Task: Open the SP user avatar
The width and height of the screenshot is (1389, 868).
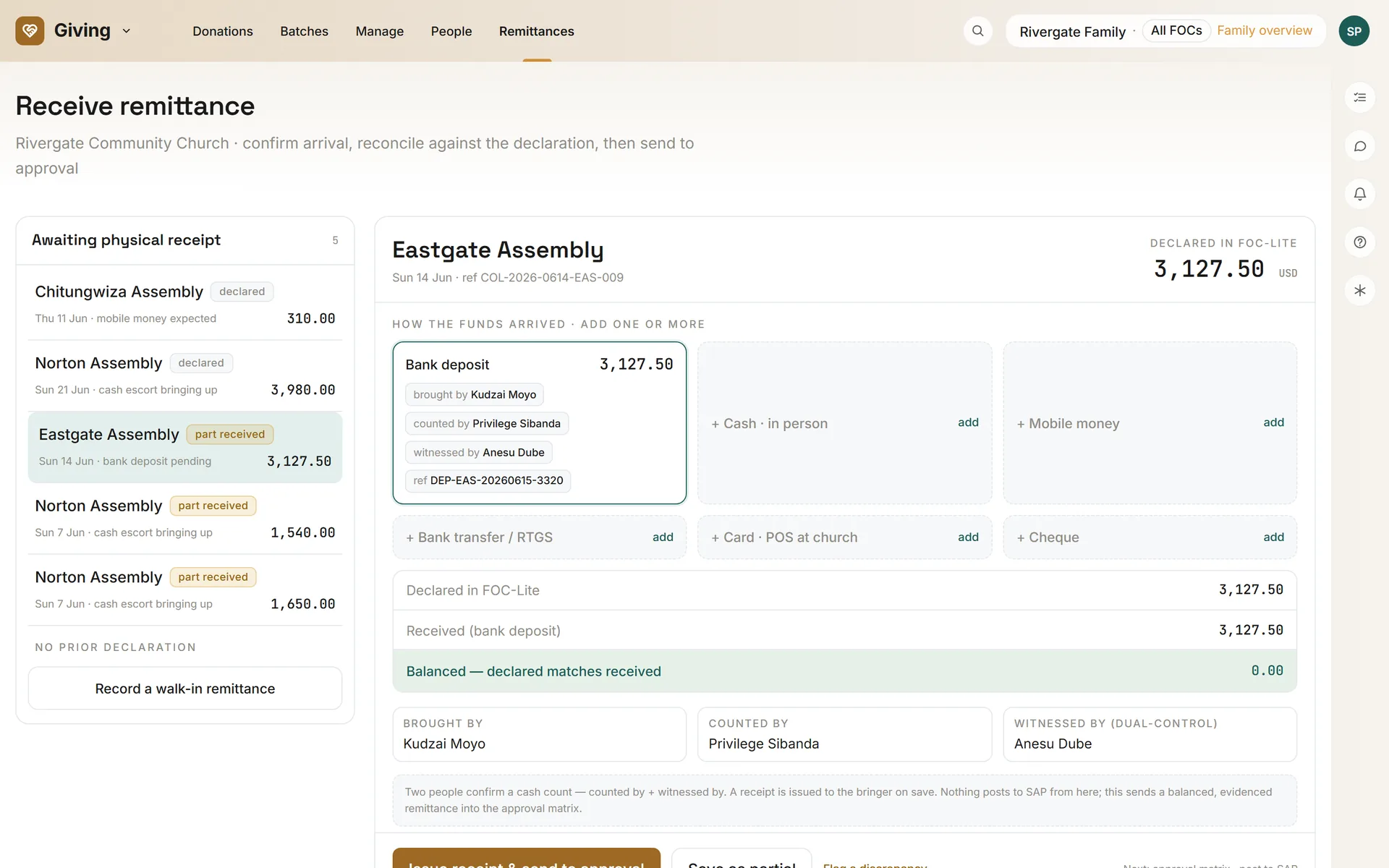Action: (1354, 31)
